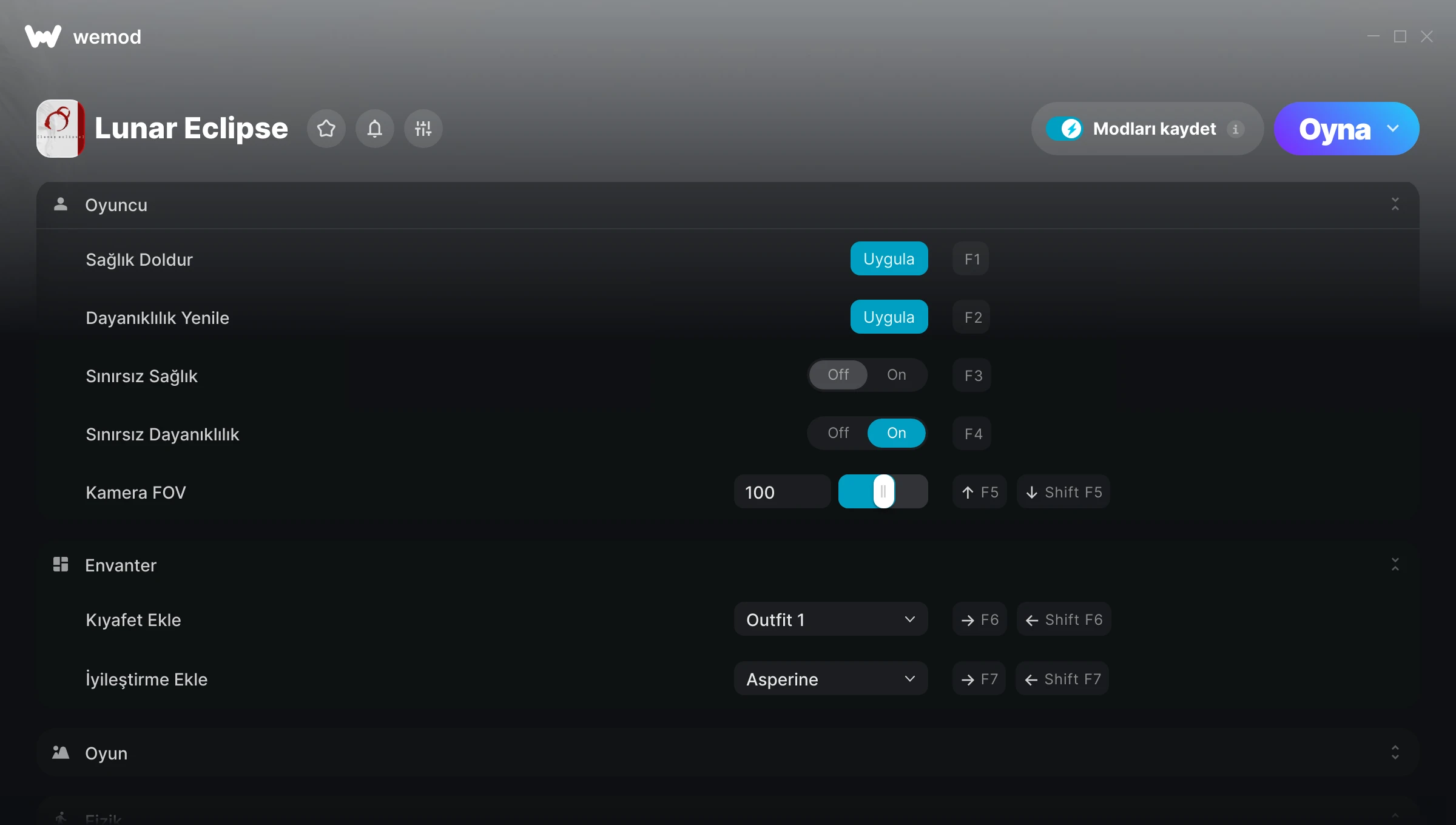Collapse the Envanter section header

pos(1395,565)
